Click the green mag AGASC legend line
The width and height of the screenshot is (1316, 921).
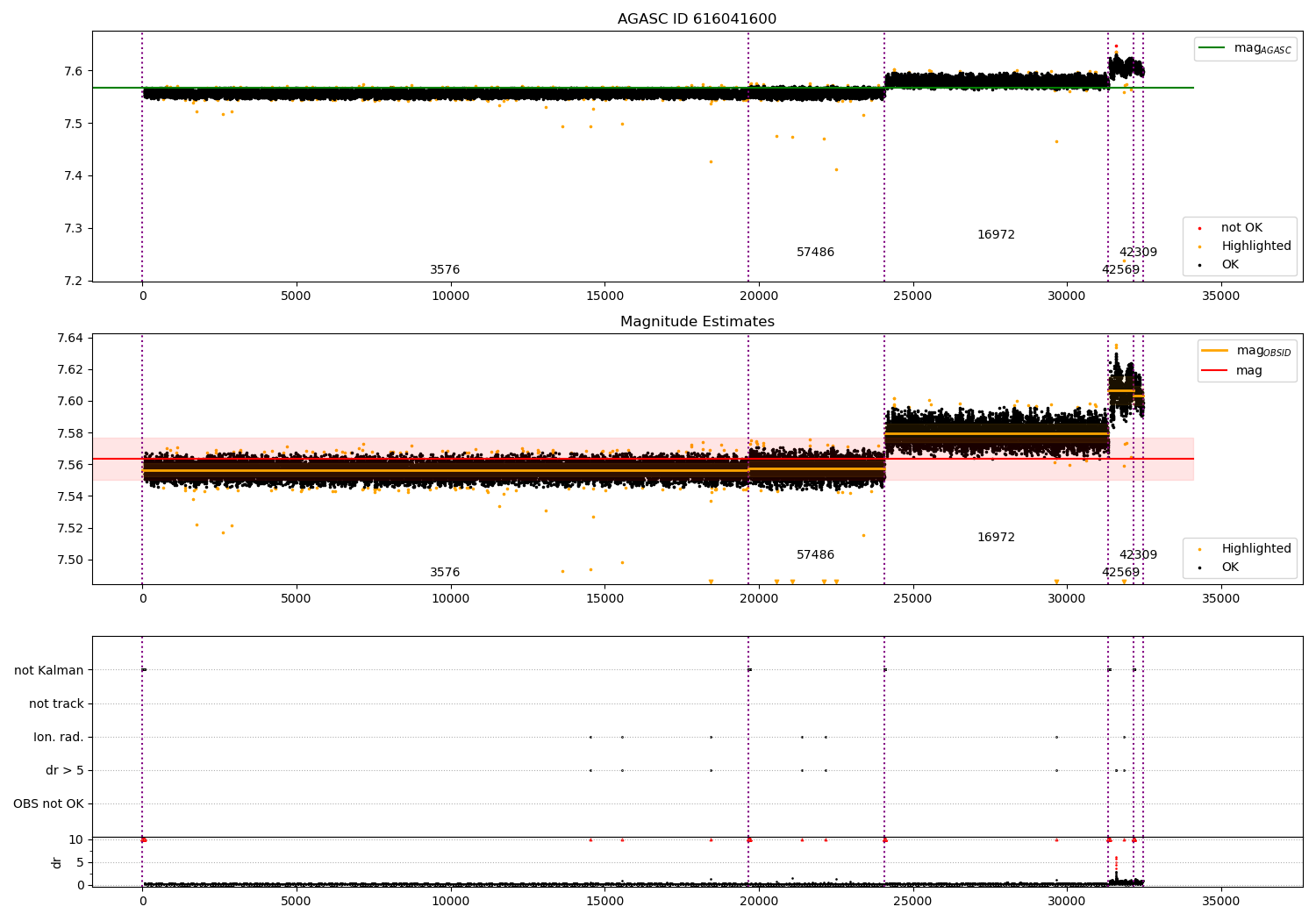(x=1212, y=48)
